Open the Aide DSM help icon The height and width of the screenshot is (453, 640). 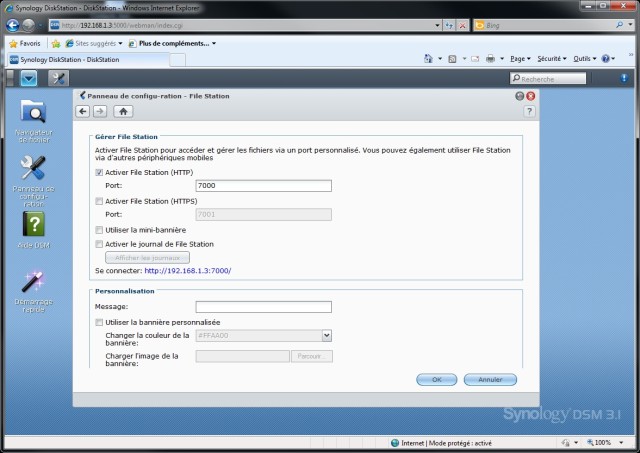click(33, 230)
